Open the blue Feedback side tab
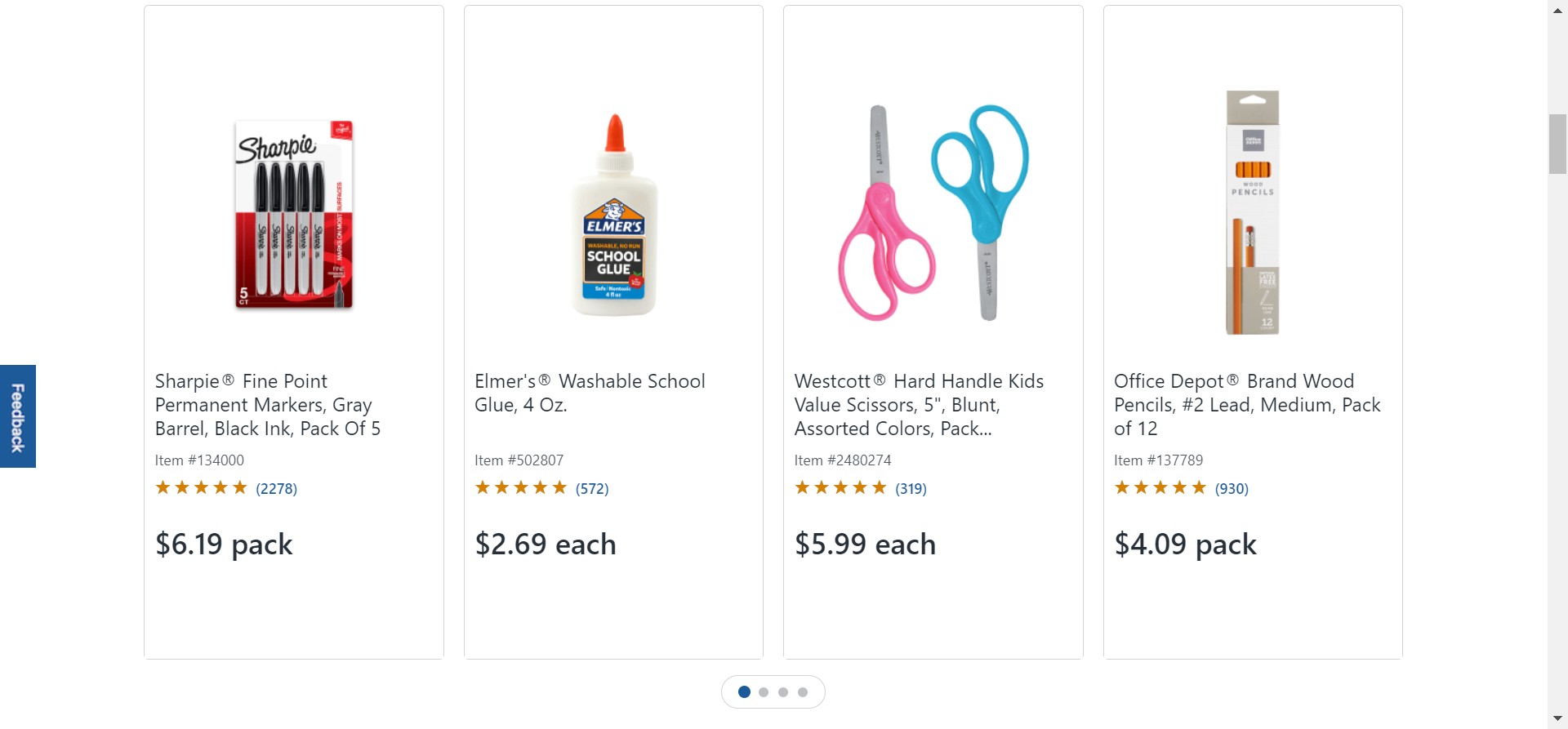Viewport: 1568px width, 729px height. 18,416
